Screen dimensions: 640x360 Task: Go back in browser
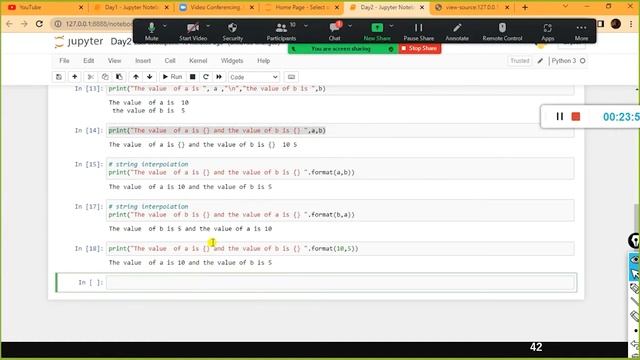coord(9,24)
